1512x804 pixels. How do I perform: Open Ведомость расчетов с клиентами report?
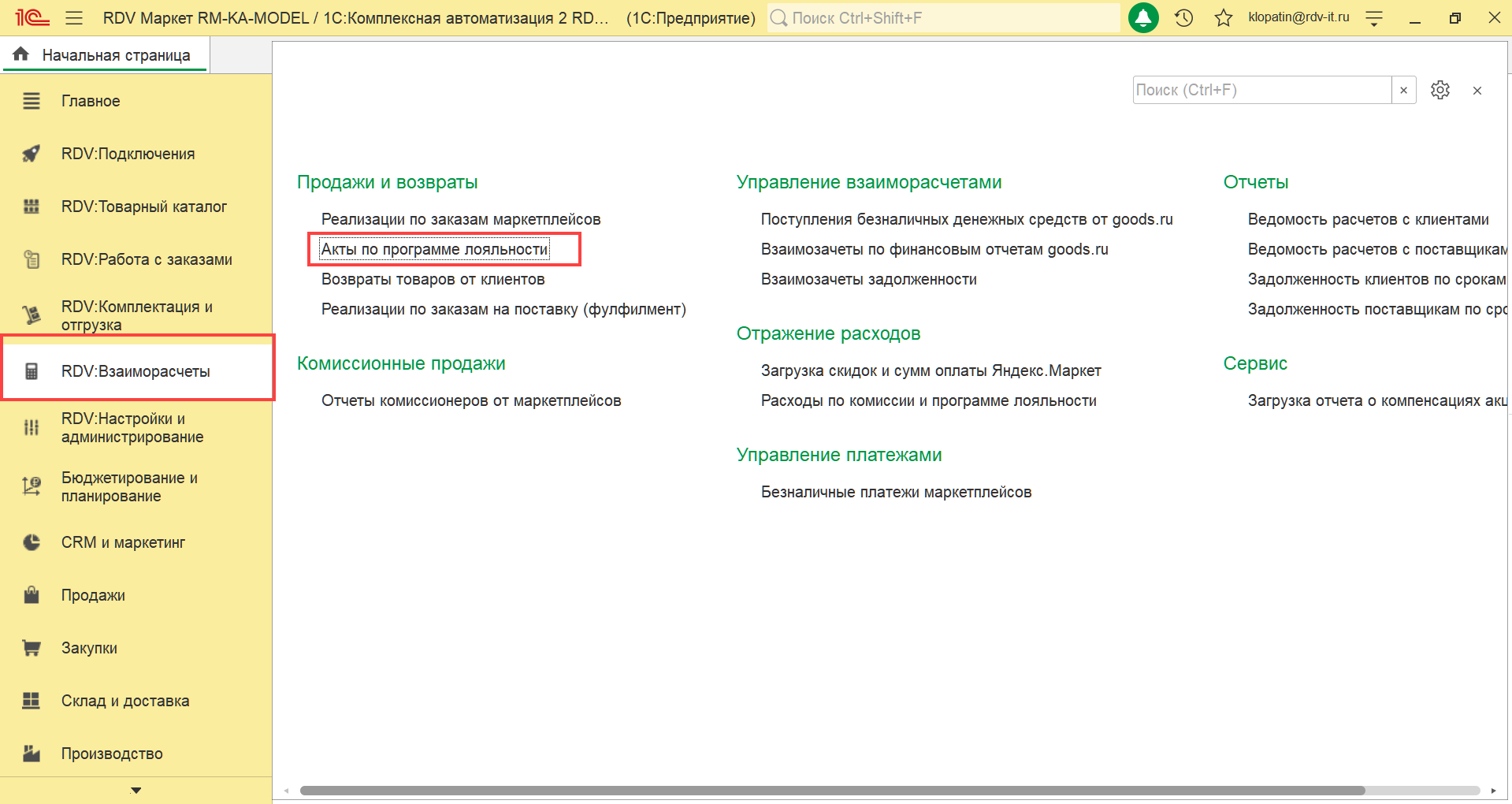click(x=1369, y=219)
